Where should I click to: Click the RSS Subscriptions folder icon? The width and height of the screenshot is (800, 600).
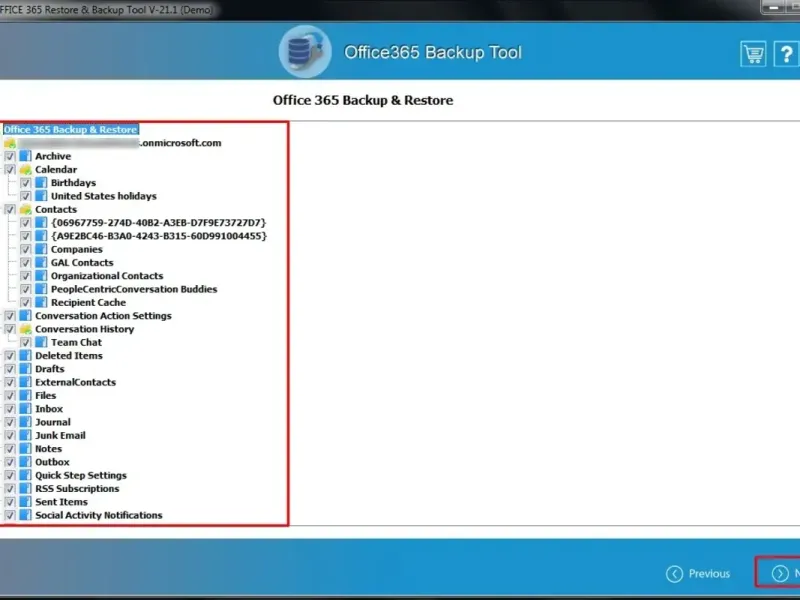[26, 488]
